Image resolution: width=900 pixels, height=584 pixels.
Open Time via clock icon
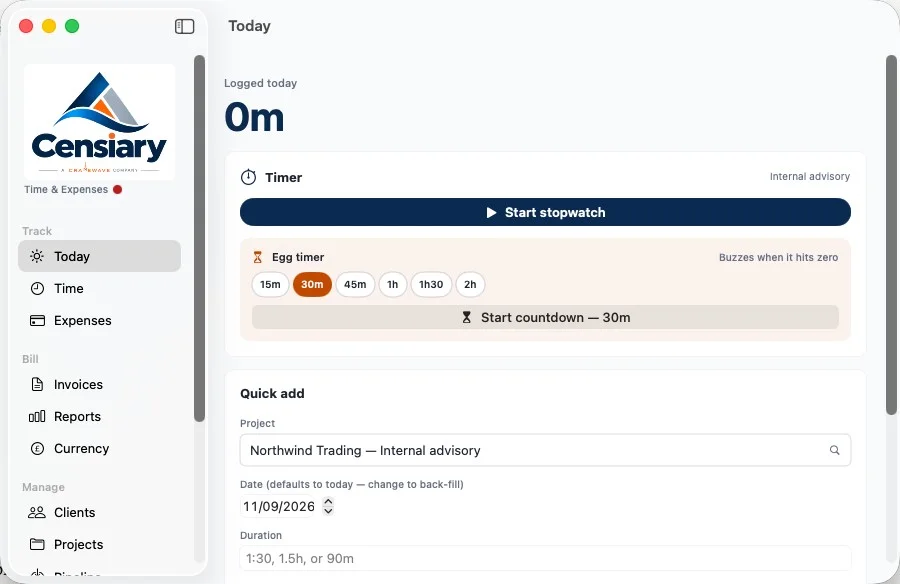(37, 289)
